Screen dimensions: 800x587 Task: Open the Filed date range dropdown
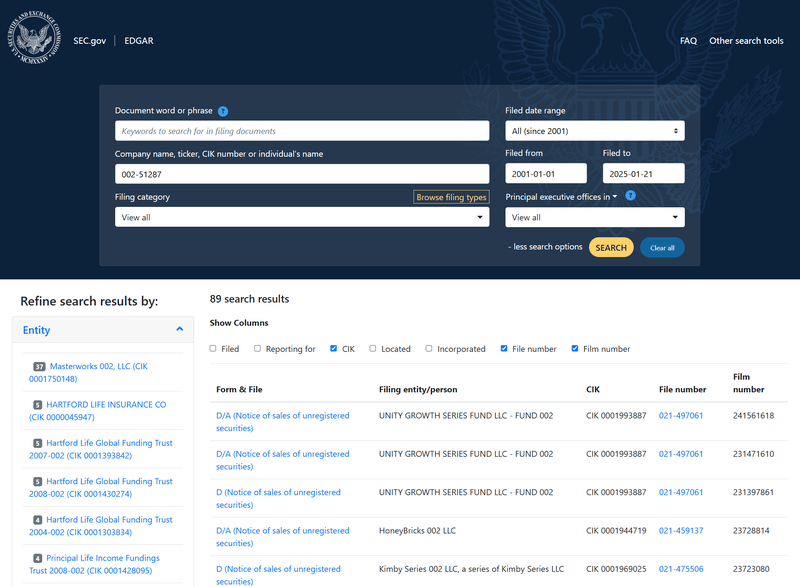595,131
